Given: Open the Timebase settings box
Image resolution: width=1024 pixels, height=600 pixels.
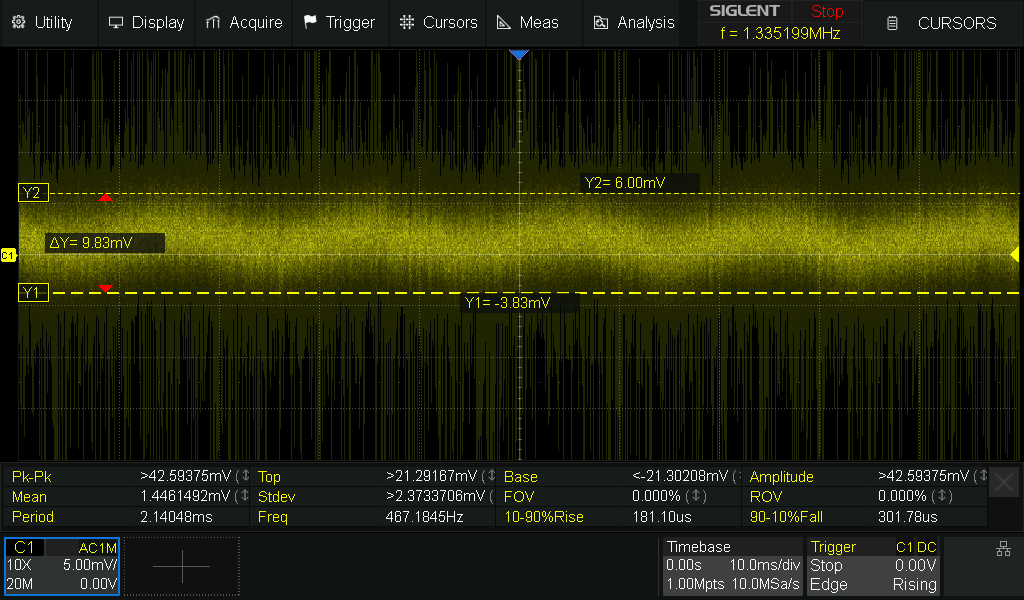Looking at the screenshot, I should [x=732, y=566].
